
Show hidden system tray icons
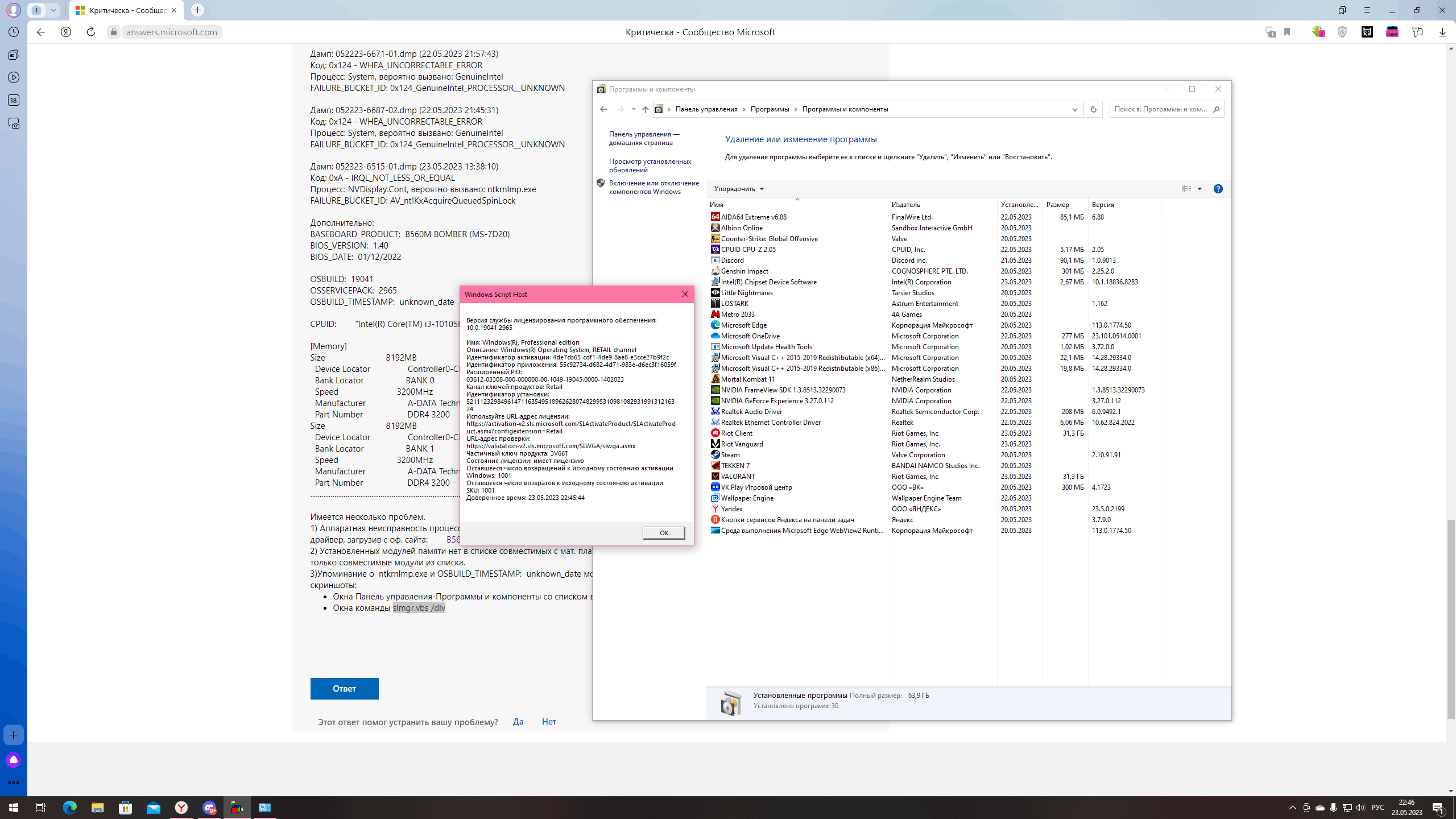pyautogui.click(x=1292, y=808)
